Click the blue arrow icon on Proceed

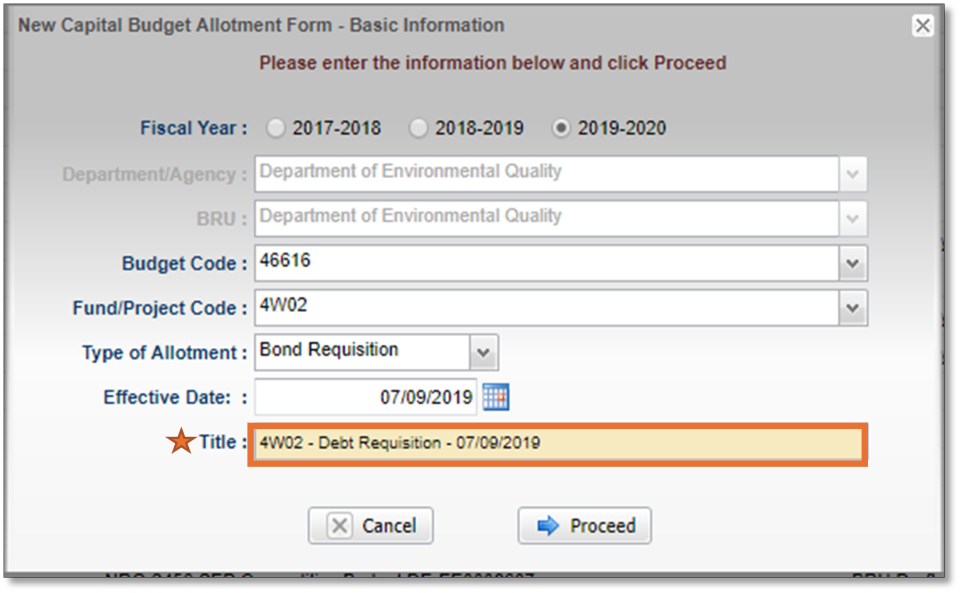pos(547,526)
